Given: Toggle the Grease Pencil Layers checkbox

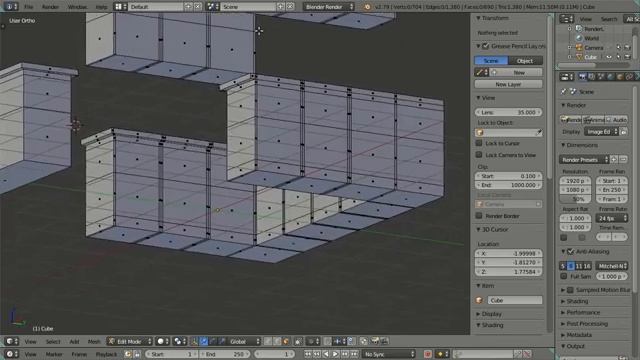Looking at the screenshot, I should (x=485, y=46).
